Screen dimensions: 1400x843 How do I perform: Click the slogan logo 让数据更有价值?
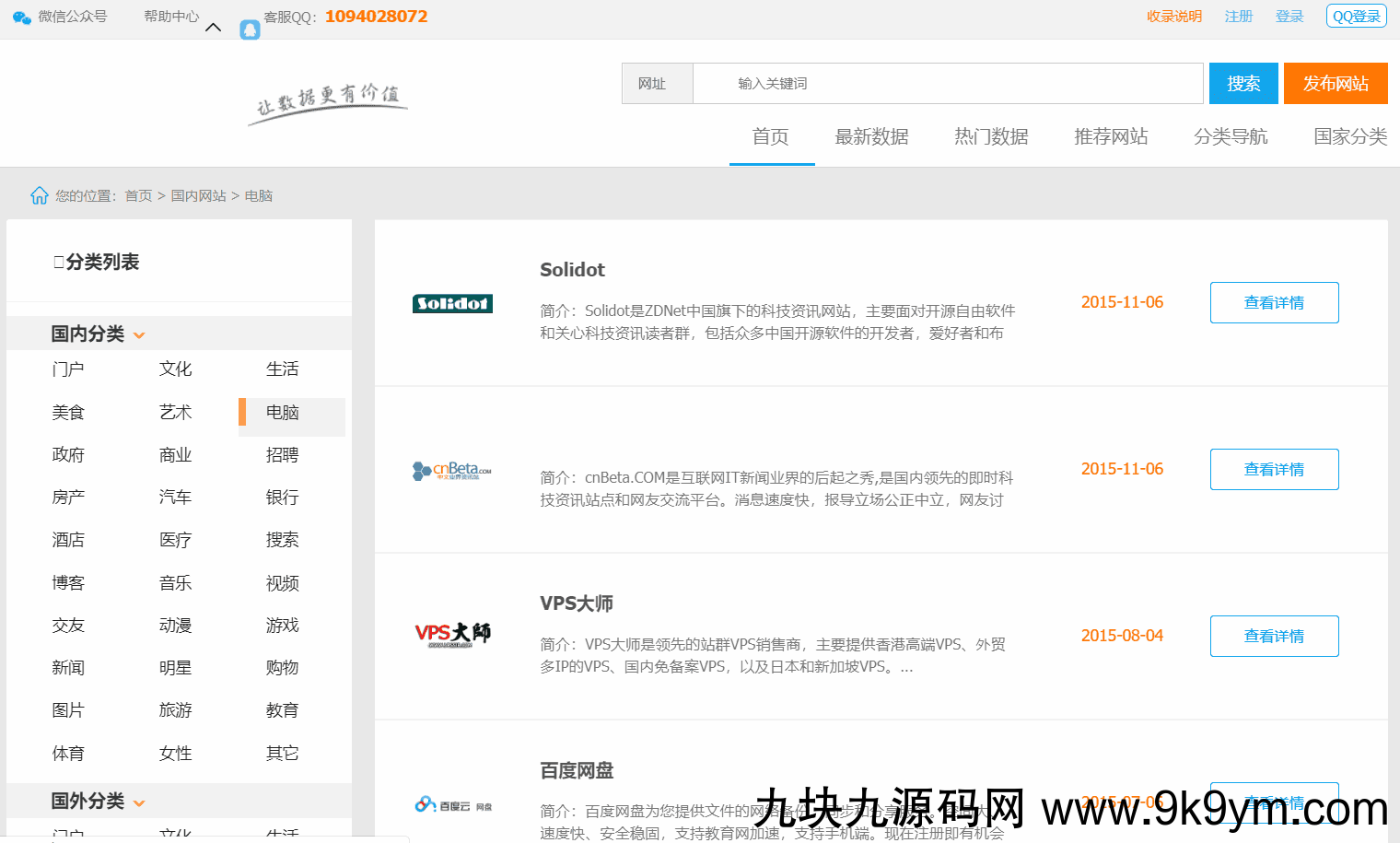pyautogui.click(x=328, y=103)
